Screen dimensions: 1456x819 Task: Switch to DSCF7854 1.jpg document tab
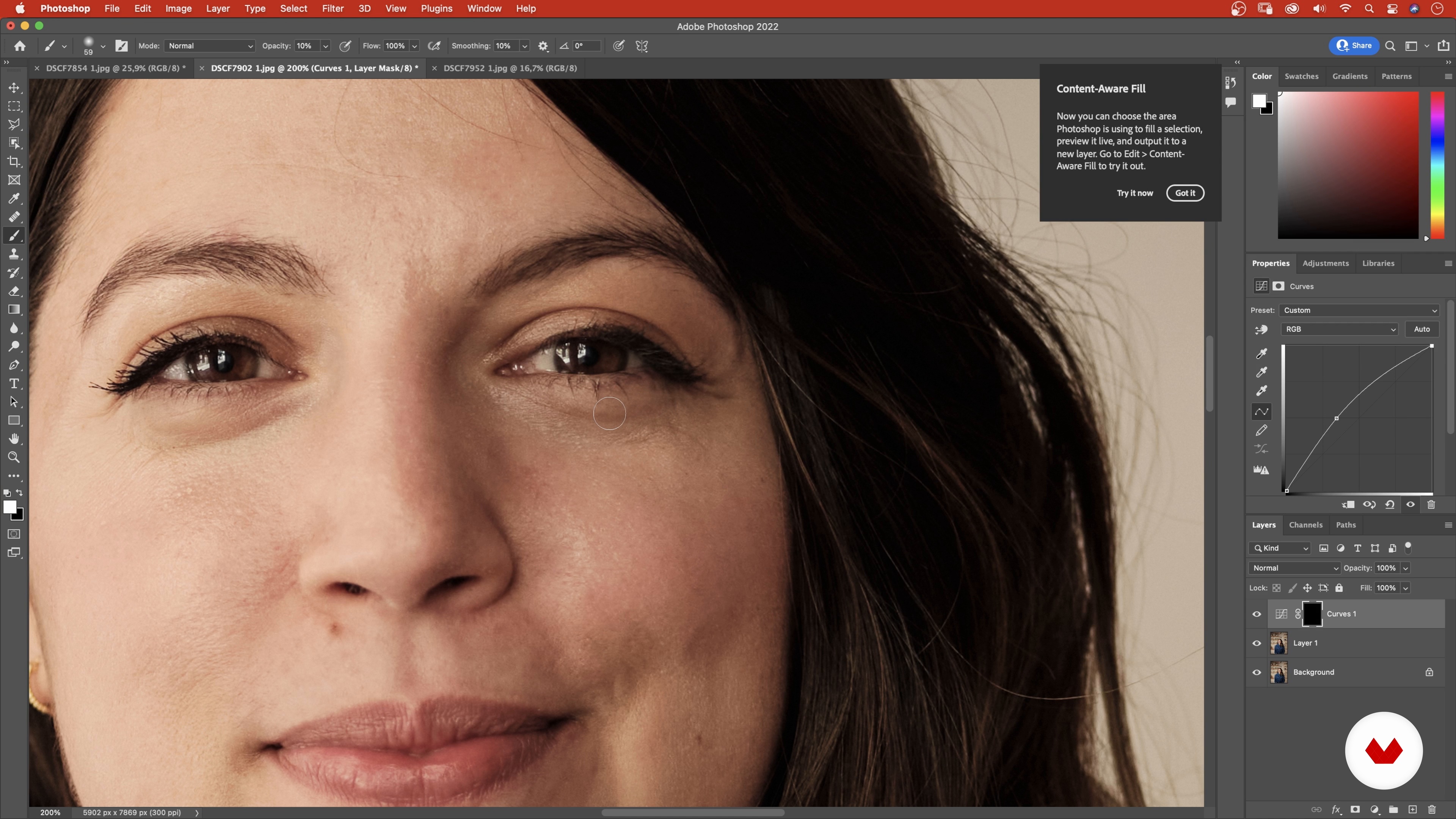coord(115,68)
